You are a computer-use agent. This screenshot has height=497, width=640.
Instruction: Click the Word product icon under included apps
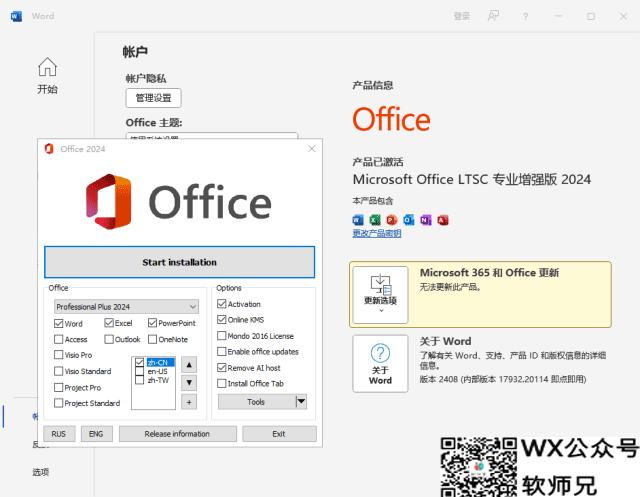(x=358, y=220)
